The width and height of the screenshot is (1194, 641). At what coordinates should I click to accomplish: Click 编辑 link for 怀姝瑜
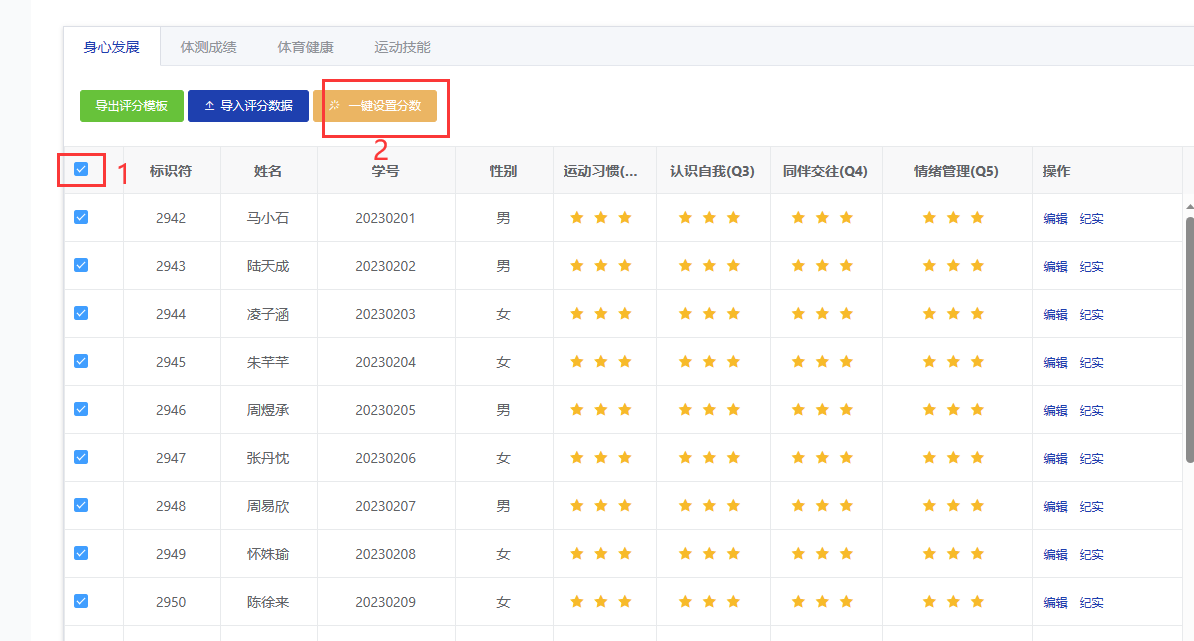(1055, 554)
